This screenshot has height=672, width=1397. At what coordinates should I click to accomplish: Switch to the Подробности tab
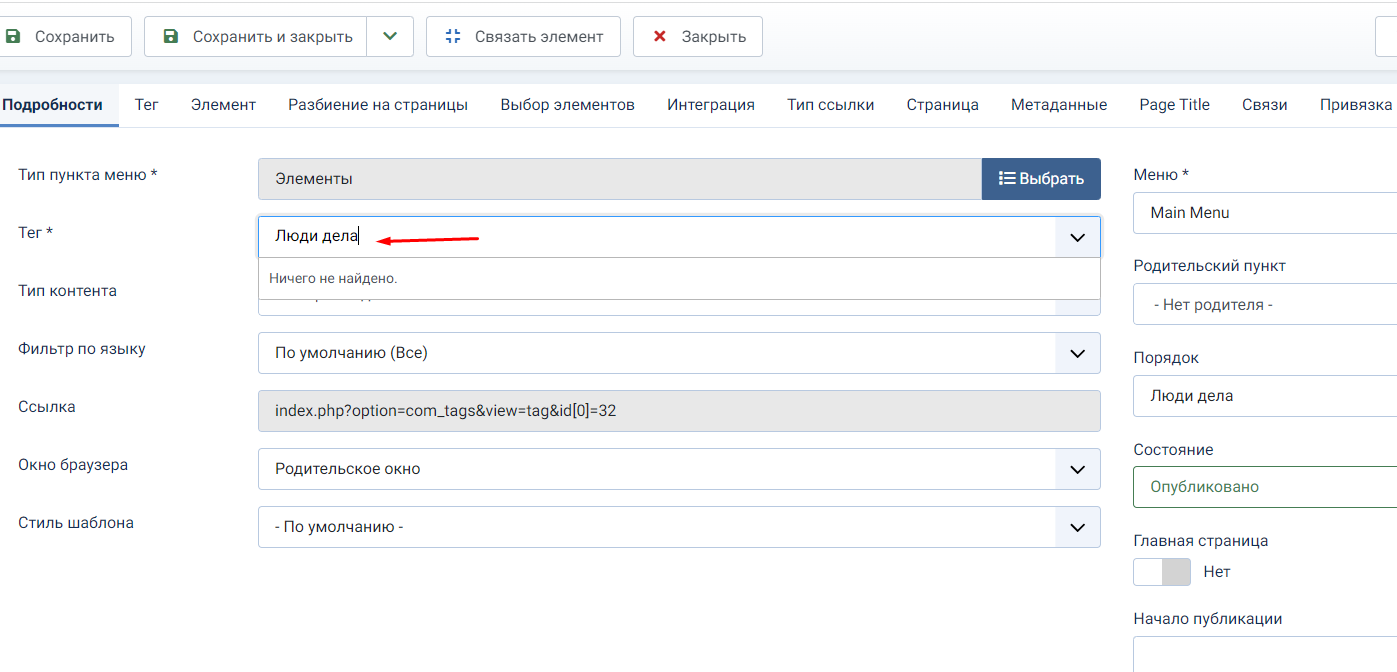[x=53, y=104]
